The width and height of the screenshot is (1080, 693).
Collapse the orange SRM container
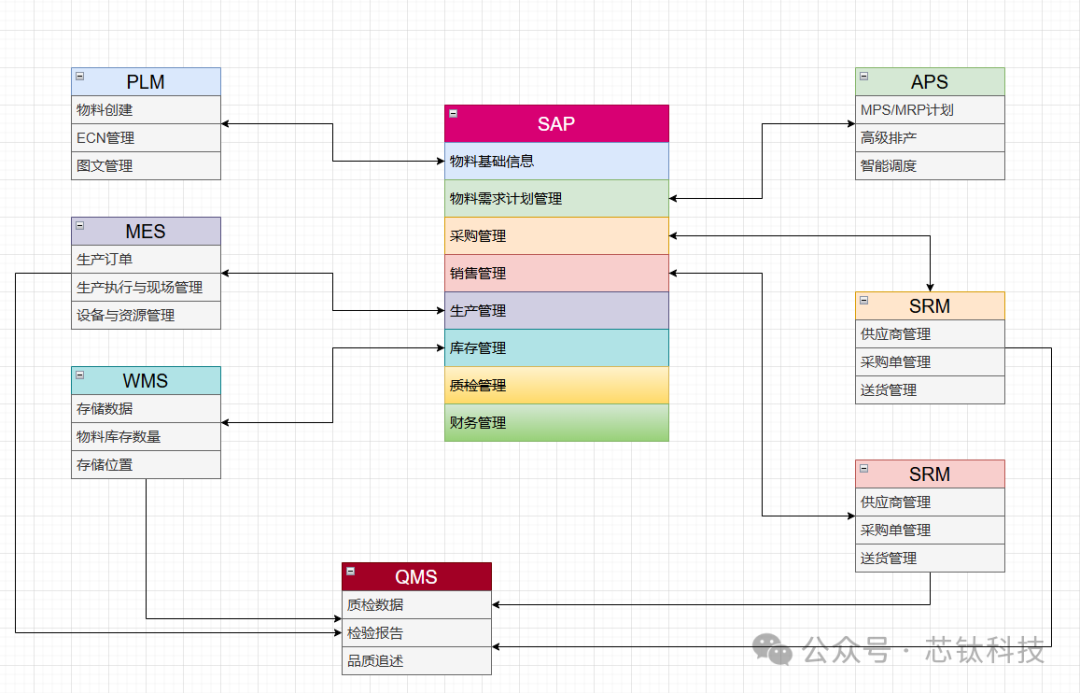click(864, 300)
